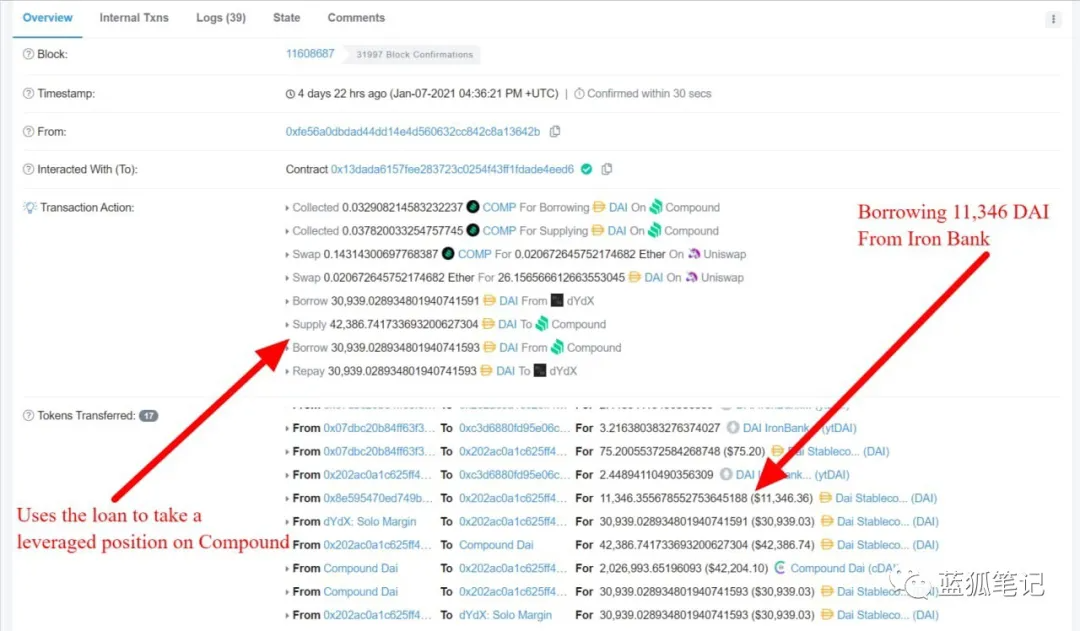Screen dimensions: 1080x631
Task: Expand the Supply 42,386 DAI action row
Action: [x=288, y=325]
